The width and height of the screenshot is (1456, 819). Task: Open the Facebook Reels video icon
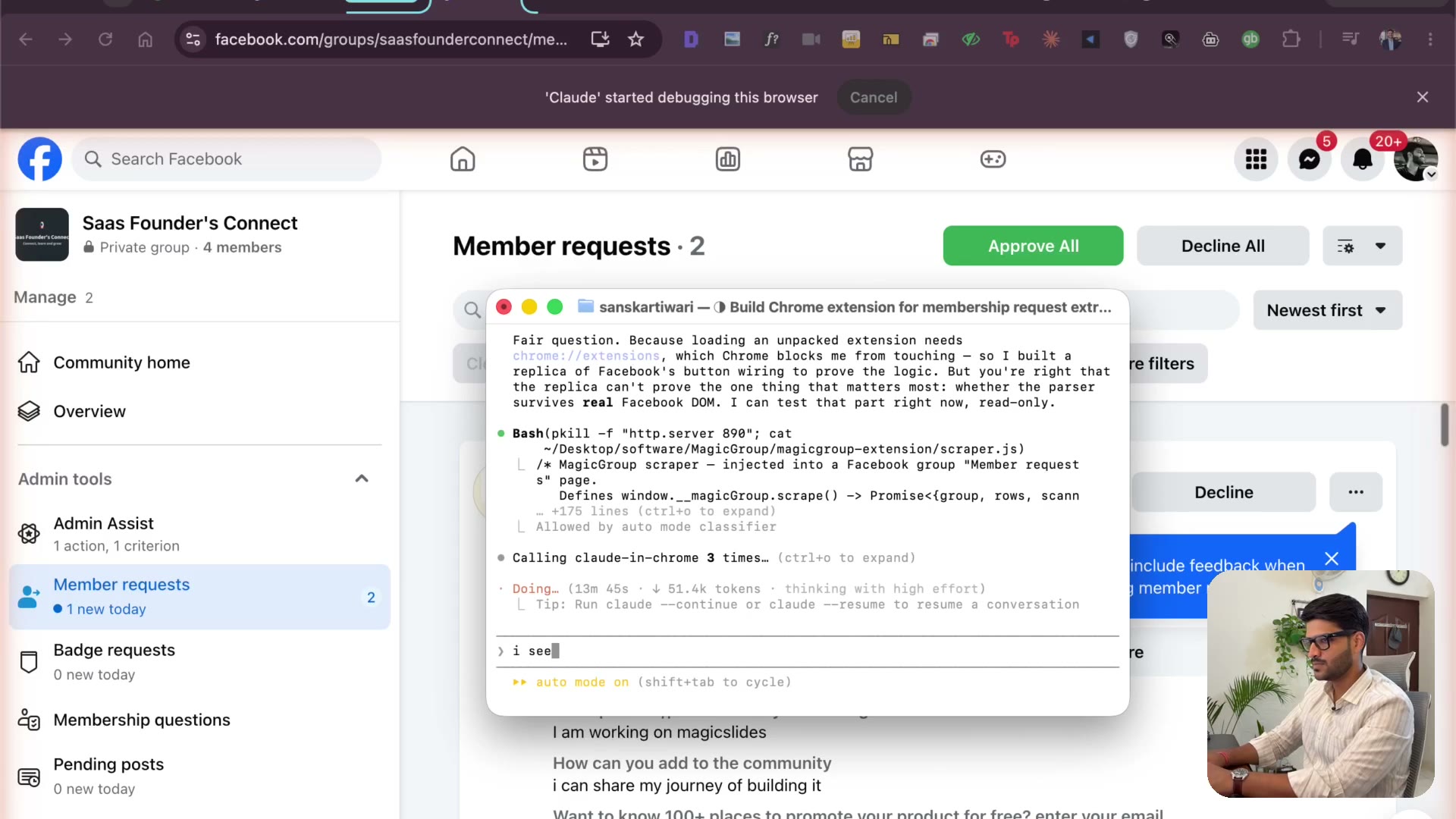(595, 159)
